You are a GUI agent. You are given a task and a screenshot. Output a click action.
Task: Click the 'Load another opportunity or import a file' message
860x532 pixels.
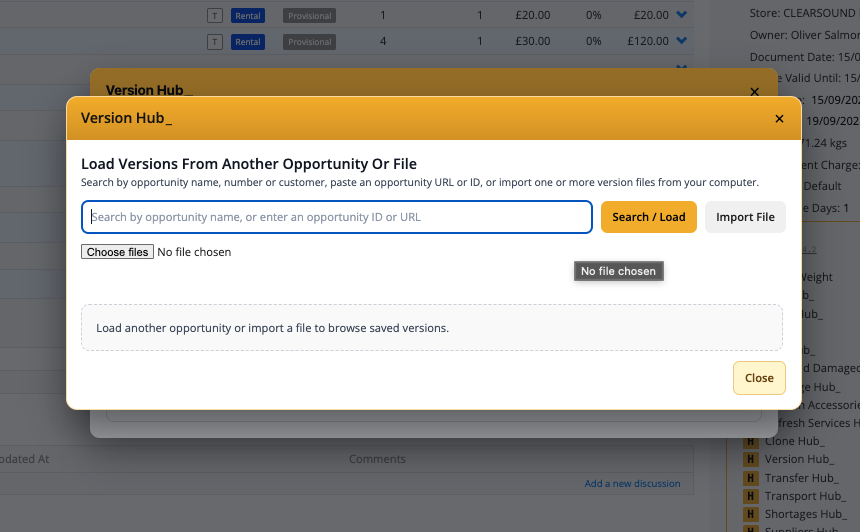(273, 328)
